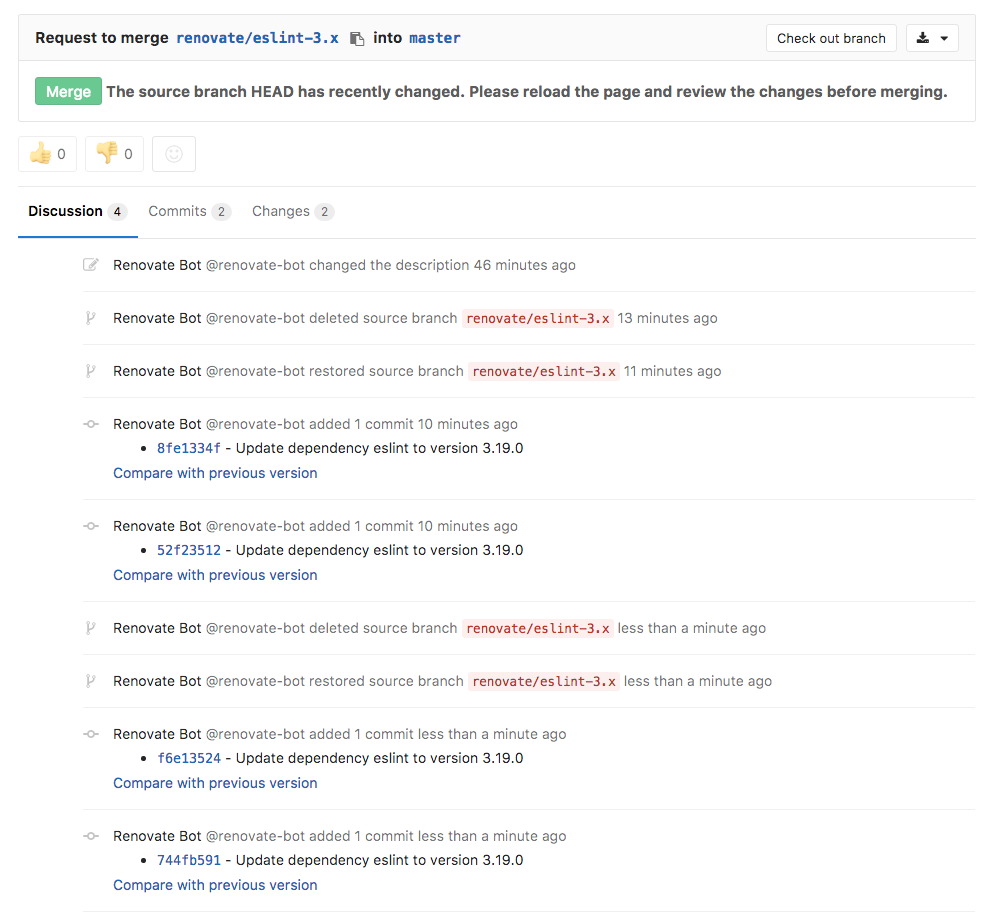Click commit icon beside the 52f23512 commit note

coord(91,526)
